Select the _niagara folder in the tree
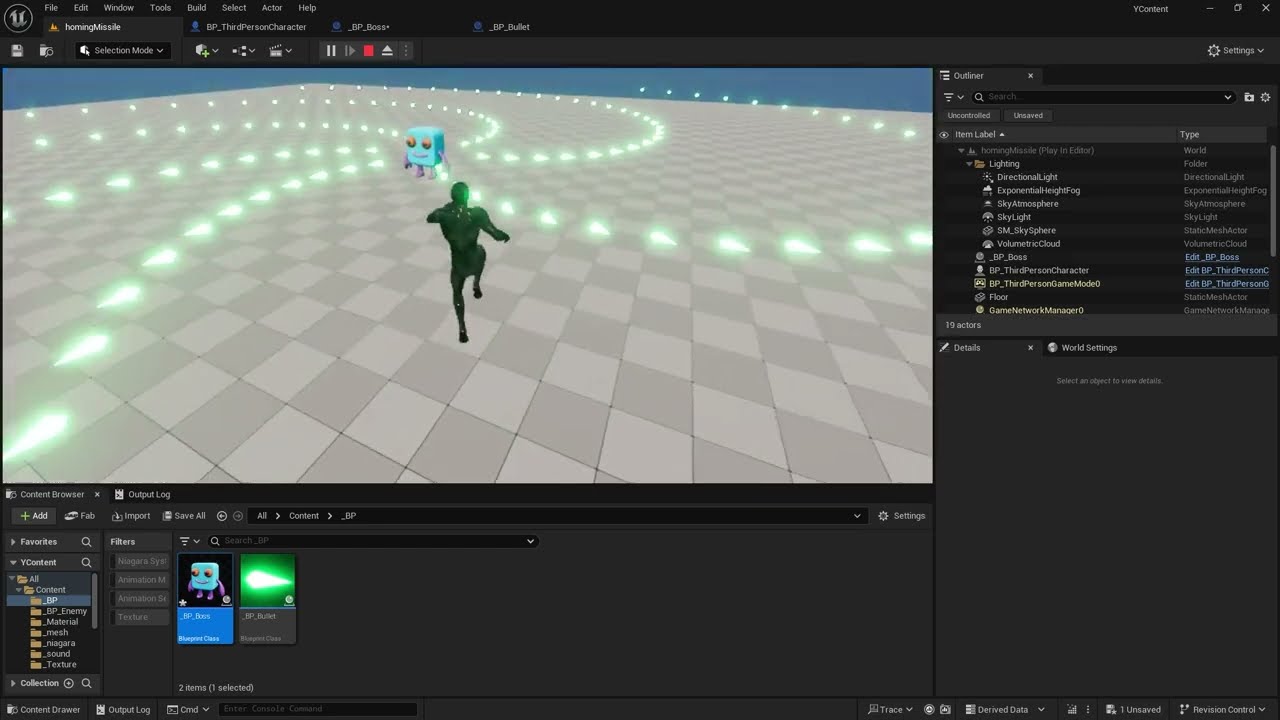The width and height of the screenshot is (1280, 720). pyautogui.click(x=60, y=643)
